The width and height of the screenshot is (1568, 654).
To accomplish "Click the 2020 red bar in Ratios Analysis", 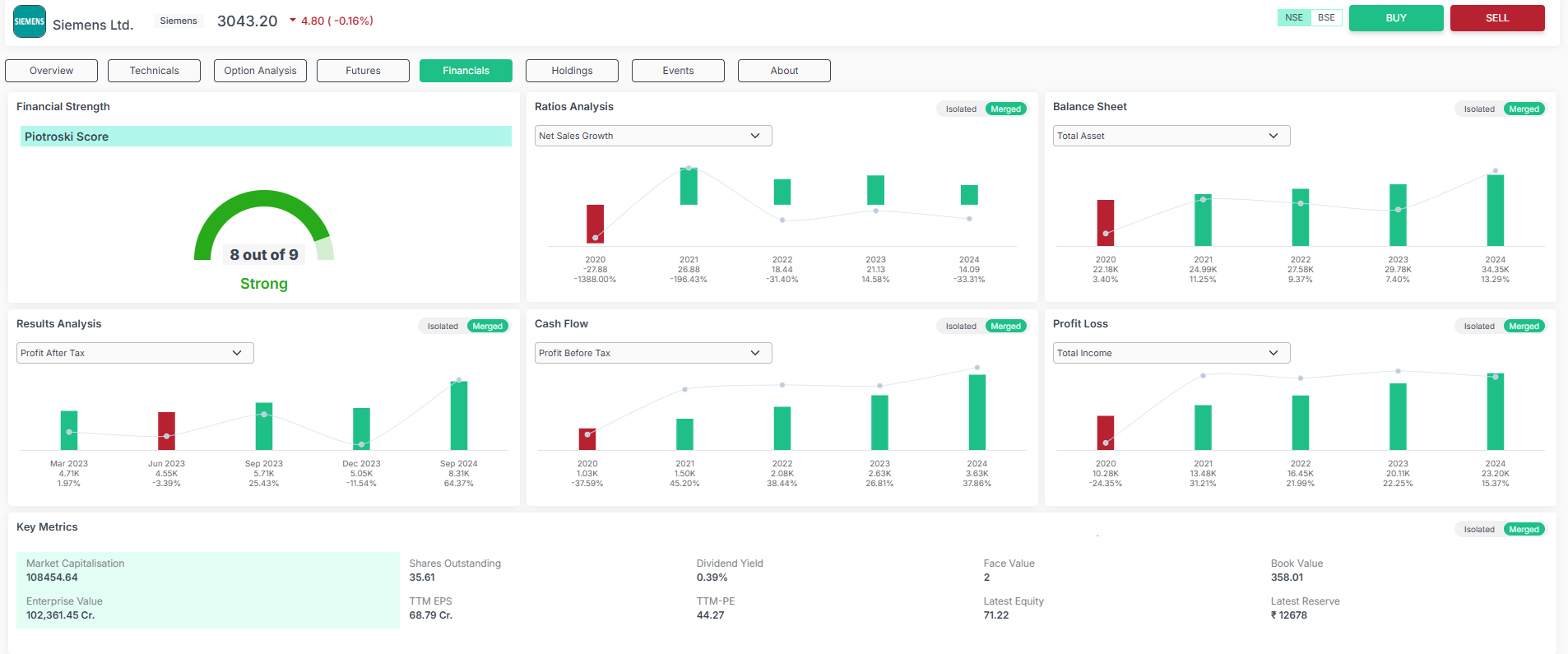I will coord(595,224).
